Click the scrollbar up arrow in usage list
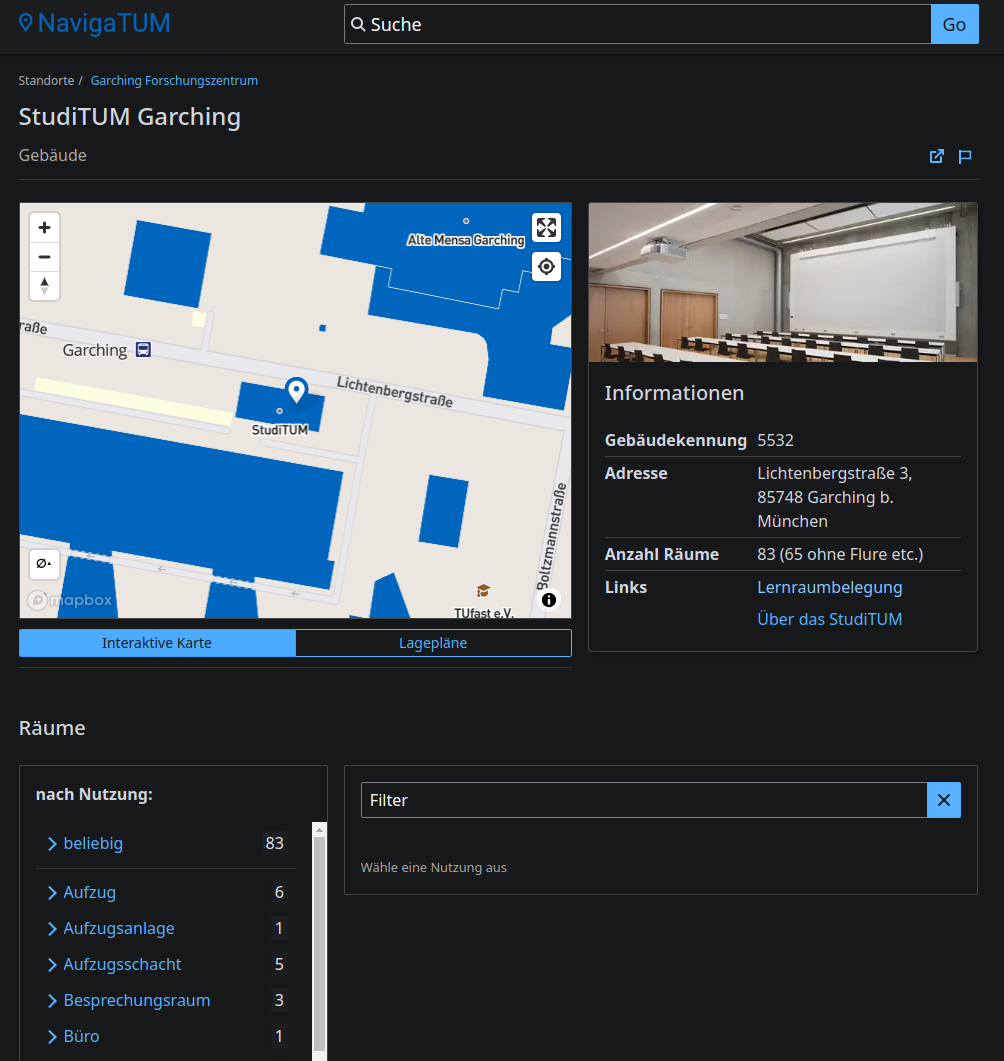This screenshot has height=1061, width=1004. 319,830
